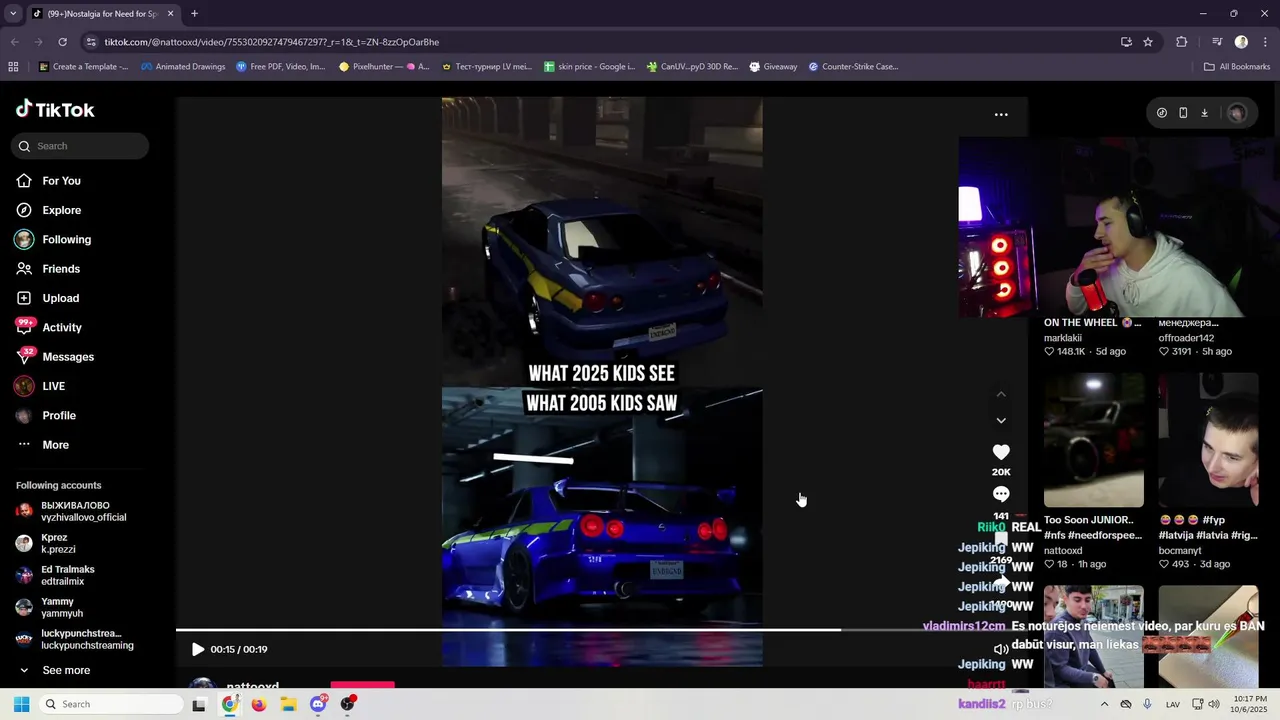Toggle the video volume speaker icon
The width and height of the screenshot is (1280, 720).
tap(1001, 649)
